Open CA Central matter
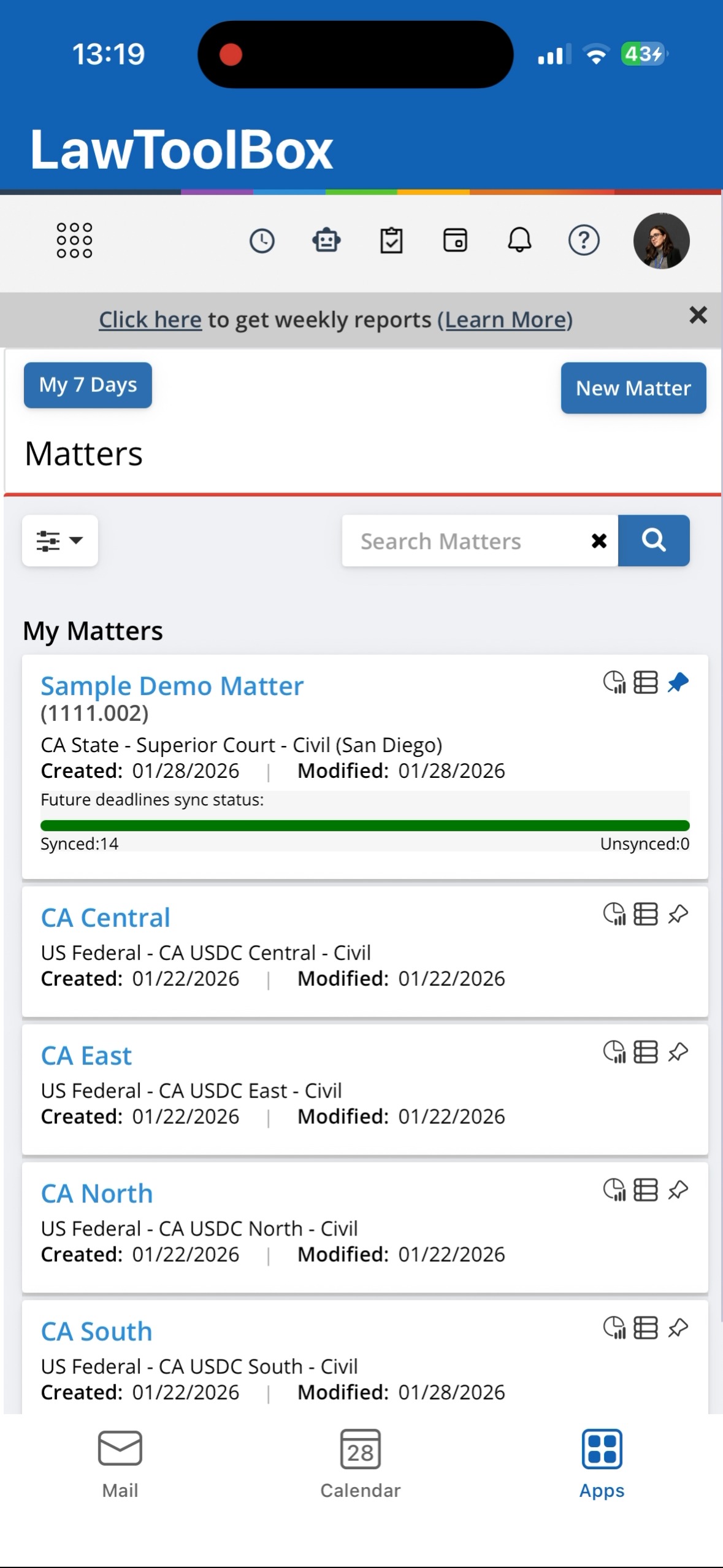This screenshot has height=1568, width=723. pos(105,918)
